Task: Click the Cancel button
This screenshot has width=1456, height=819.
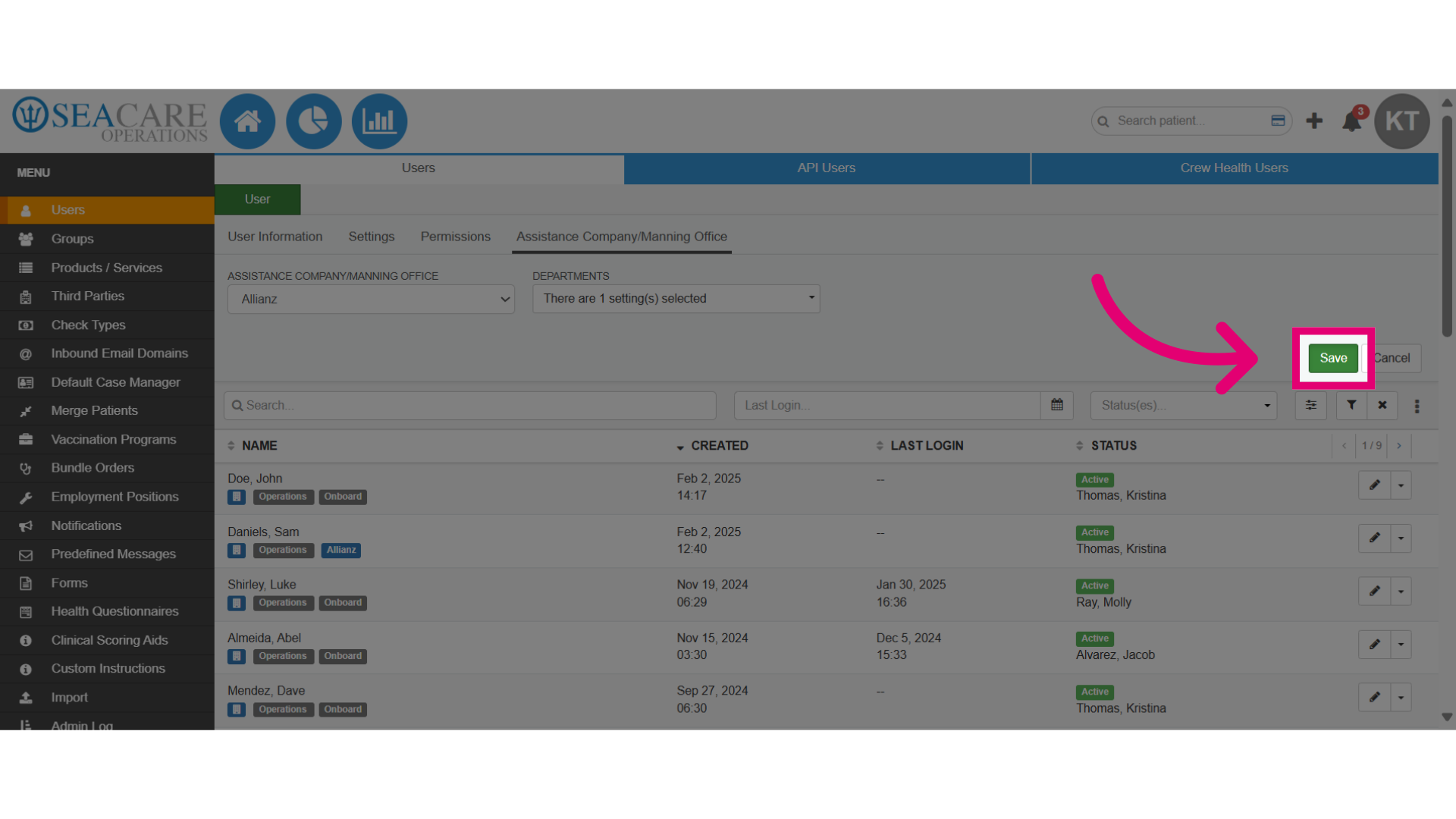Action: click(x=1392, y=358)
